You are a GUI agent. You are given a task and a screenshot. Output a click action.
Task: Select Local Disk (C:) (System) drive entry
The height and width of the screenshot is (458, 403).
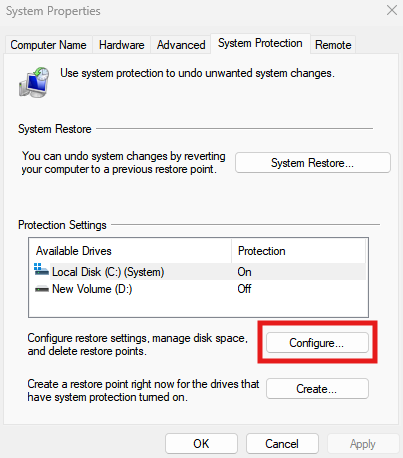coord(198,272)
